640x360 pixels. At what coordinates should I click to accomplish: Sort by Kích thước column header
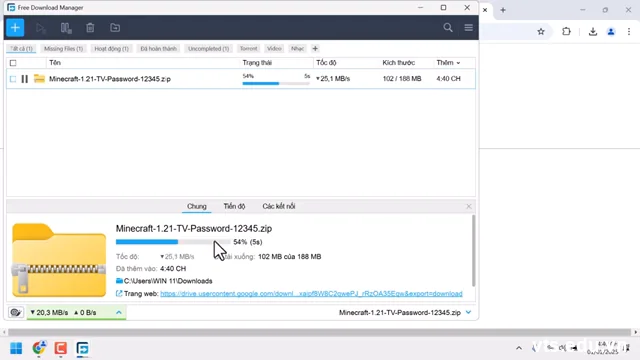tap(398, 63)
